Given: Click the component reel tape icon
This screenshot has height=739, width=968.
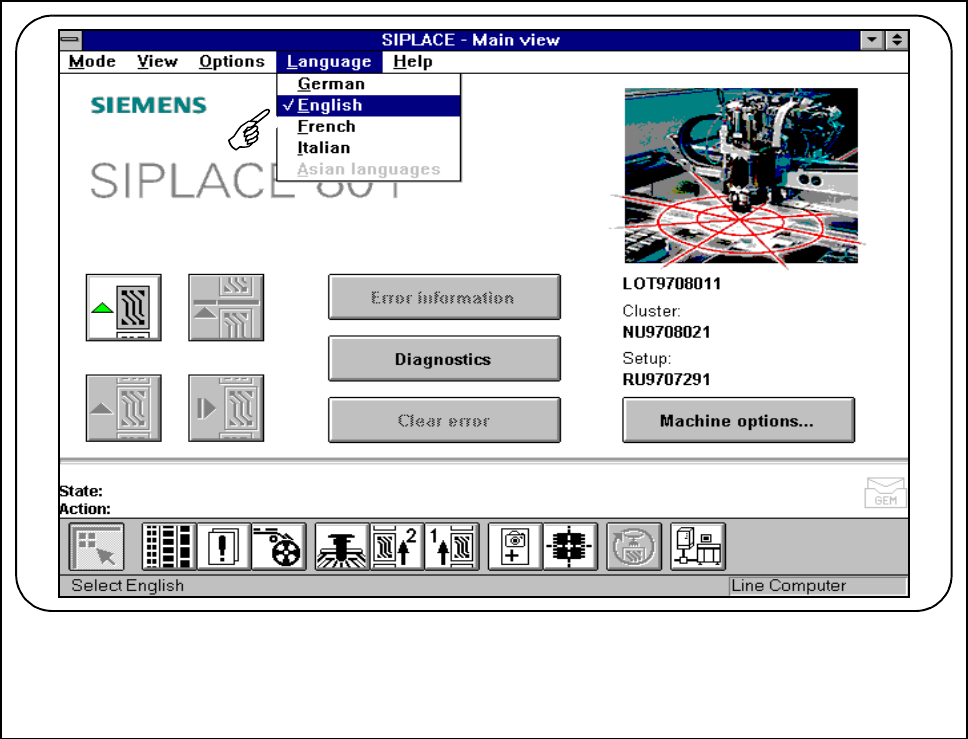Looking at the screenshot, I should click(278, 546).
